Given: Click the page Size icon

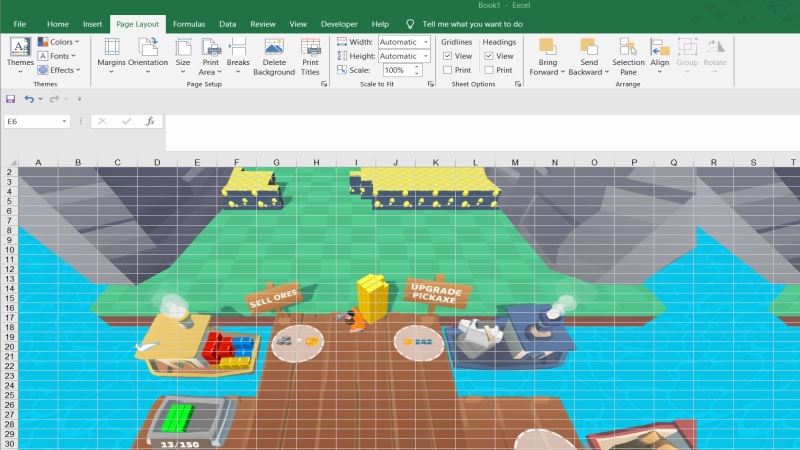Looking at the screenshot, I should (x=183, y=47).
